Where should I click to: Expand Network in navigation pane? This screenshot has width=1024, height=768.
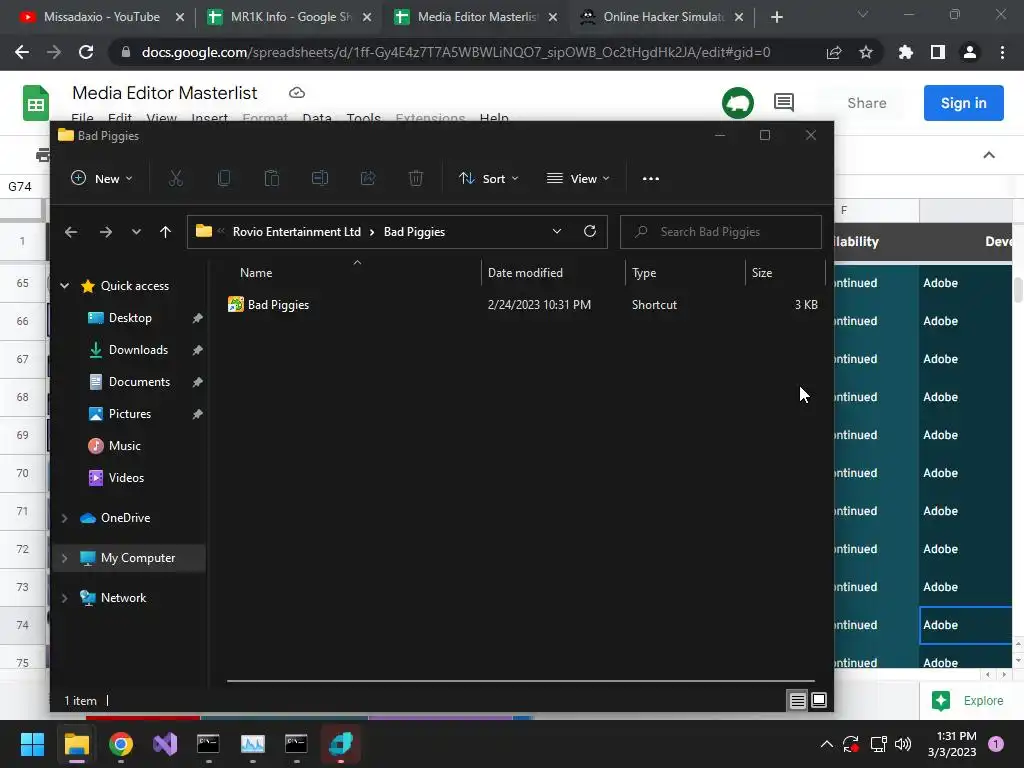pos(65,598)
